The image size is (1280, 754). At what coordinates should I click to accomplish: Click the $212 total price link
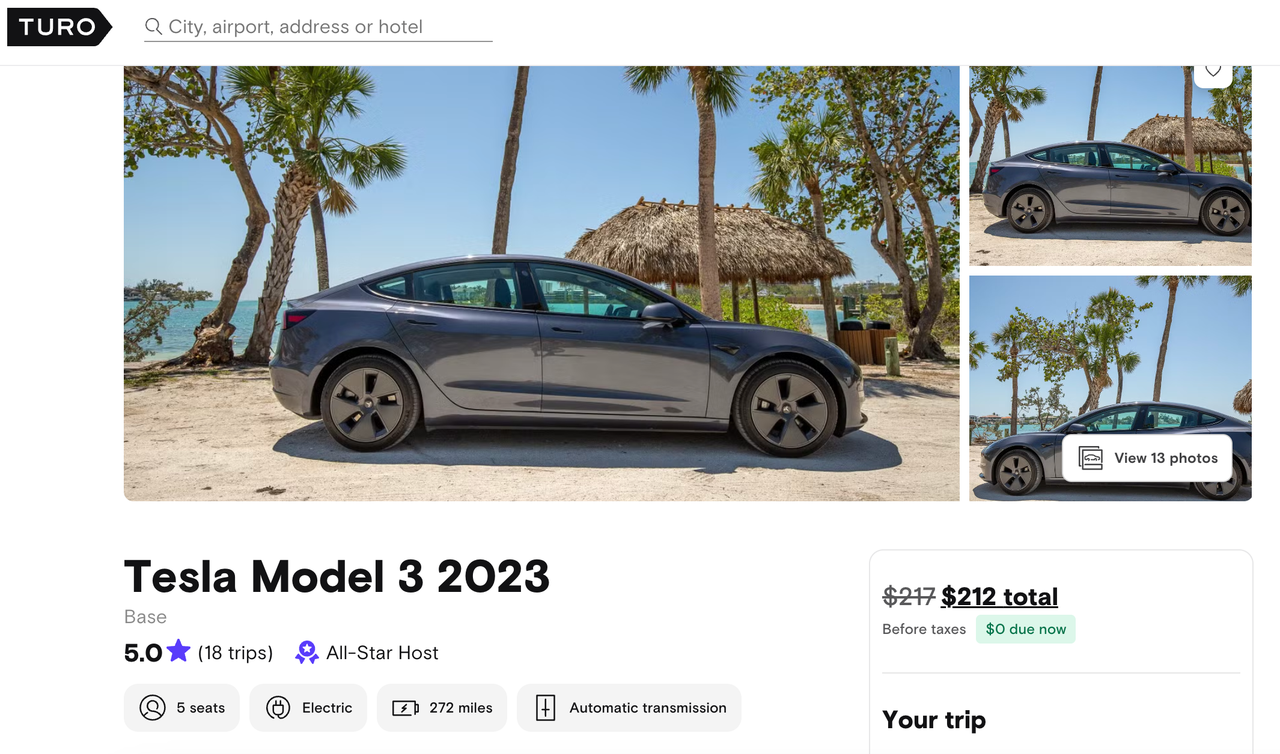point(999,597)
